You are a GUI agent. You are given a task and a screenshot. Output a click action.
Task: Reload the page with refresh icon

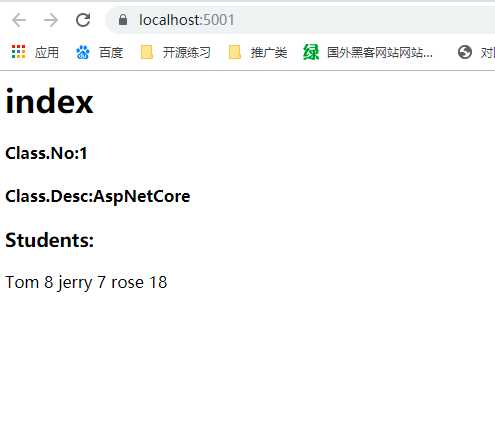pos(83,20)
